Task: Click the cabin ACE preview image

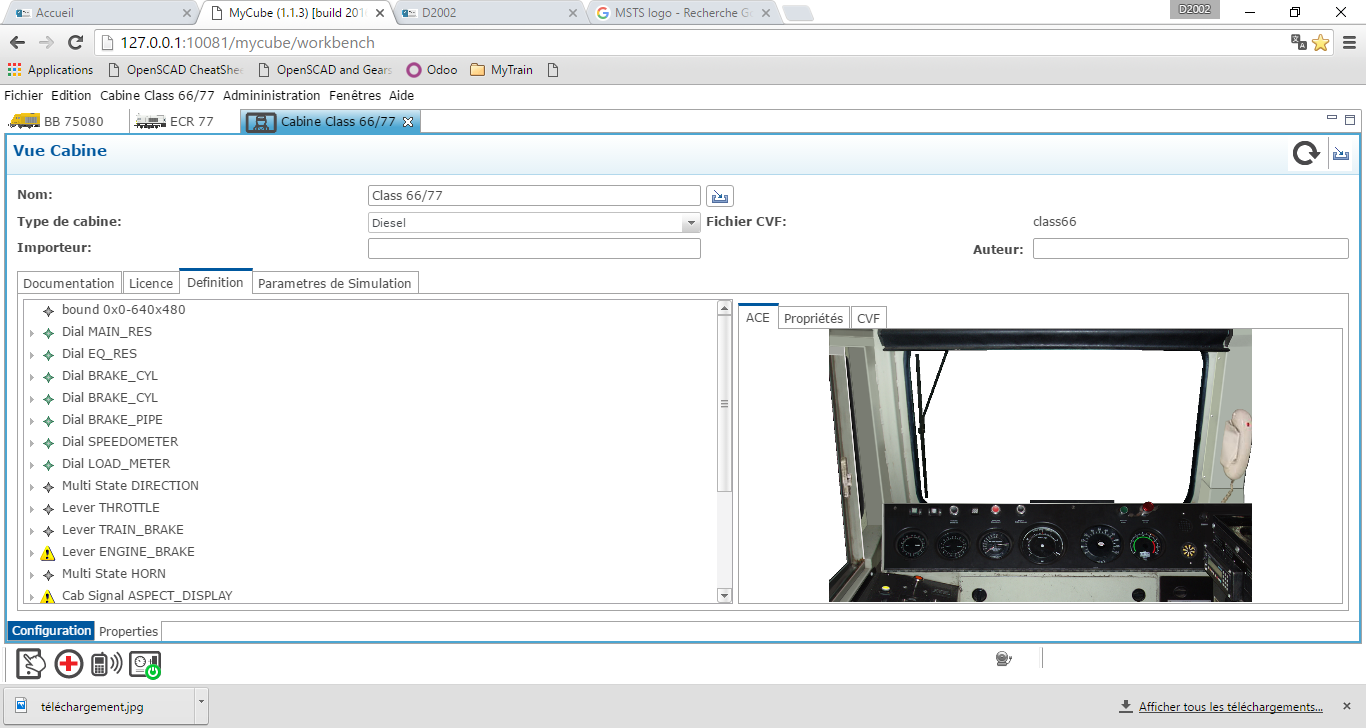Action: click(1040, 465)
